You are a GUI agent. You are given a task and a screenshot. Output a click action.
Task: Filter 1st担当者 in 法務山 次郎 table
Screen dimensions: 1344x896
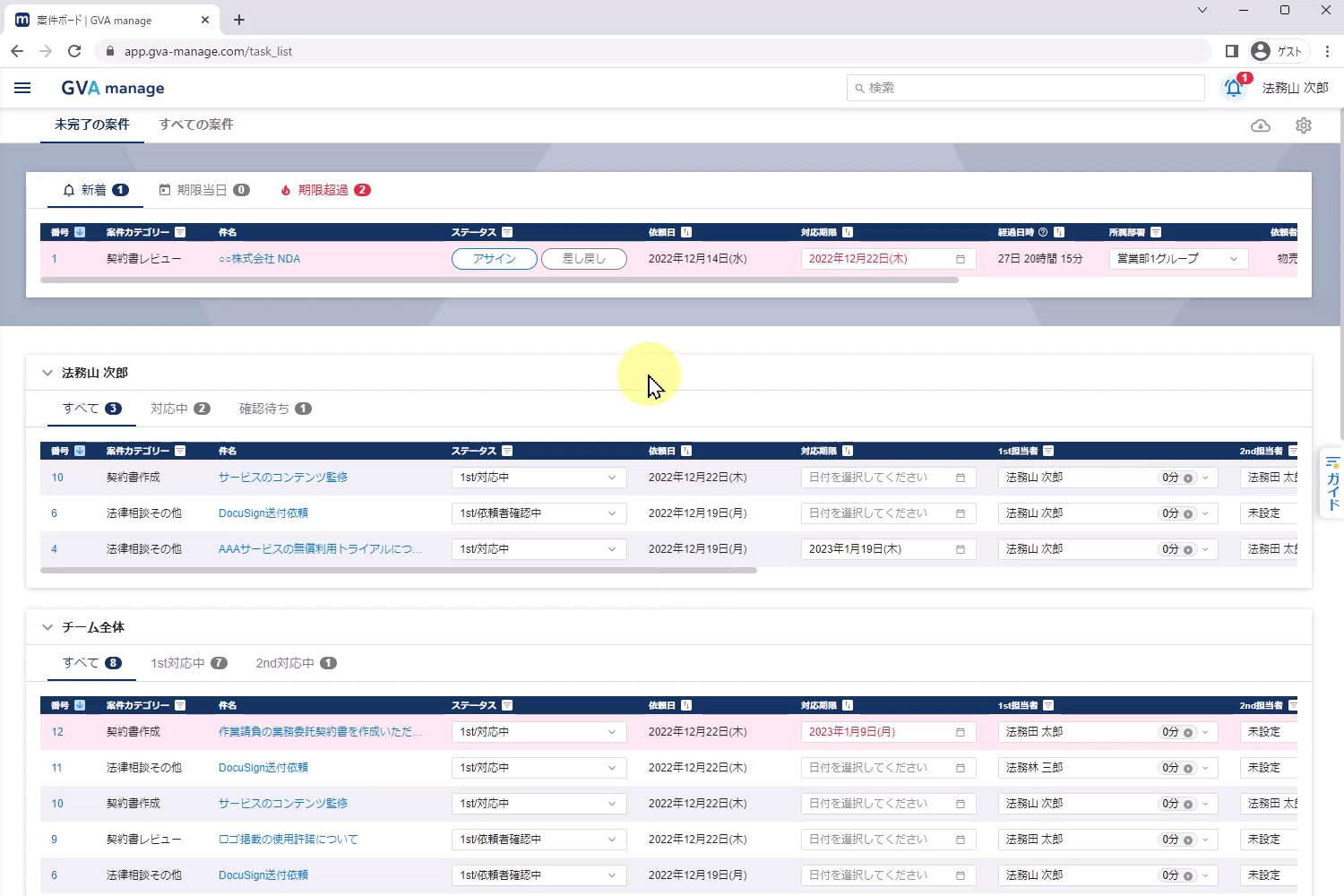[1048, 451]
